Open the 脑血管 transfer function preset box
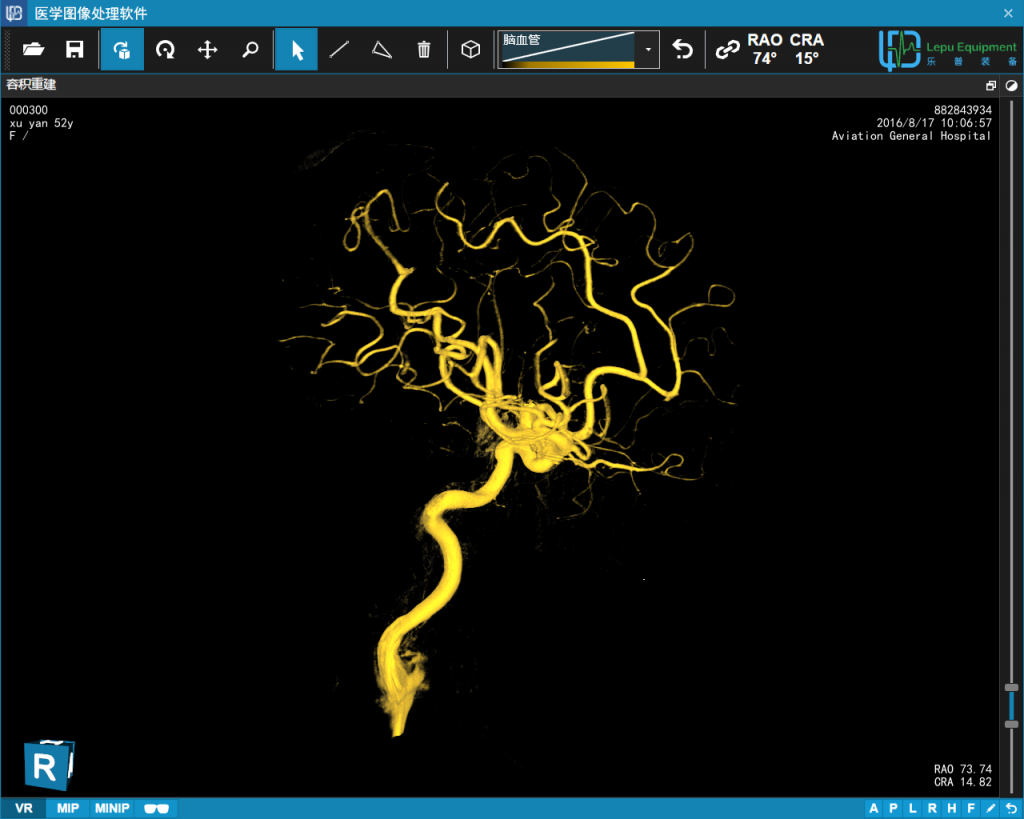 [568, 49]
